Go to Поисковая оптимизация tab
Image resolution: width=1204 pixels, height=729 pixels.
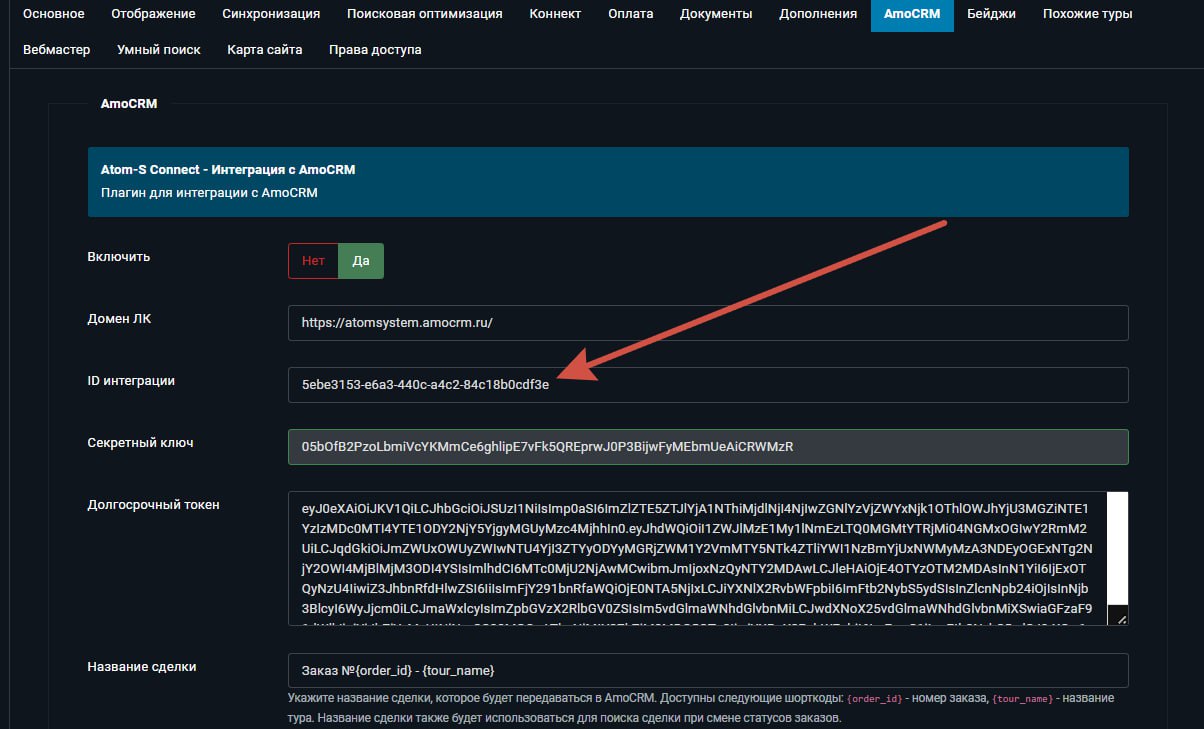coord(425,14)
